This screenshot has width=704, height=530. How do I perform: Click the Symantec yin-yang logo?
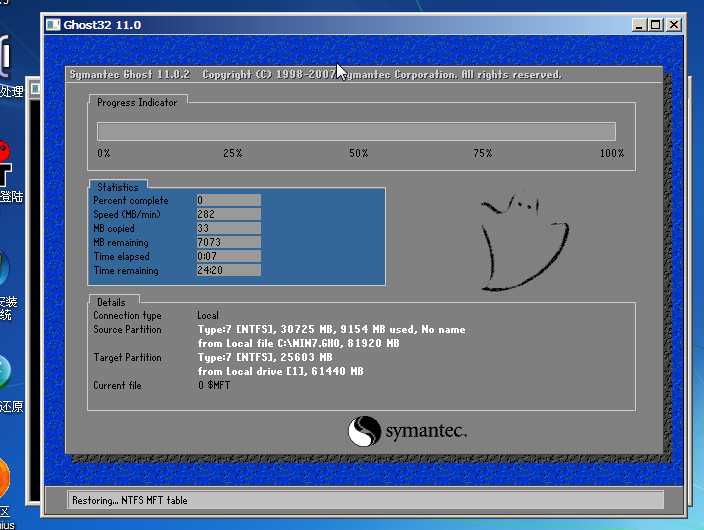(x=364, y=431)
